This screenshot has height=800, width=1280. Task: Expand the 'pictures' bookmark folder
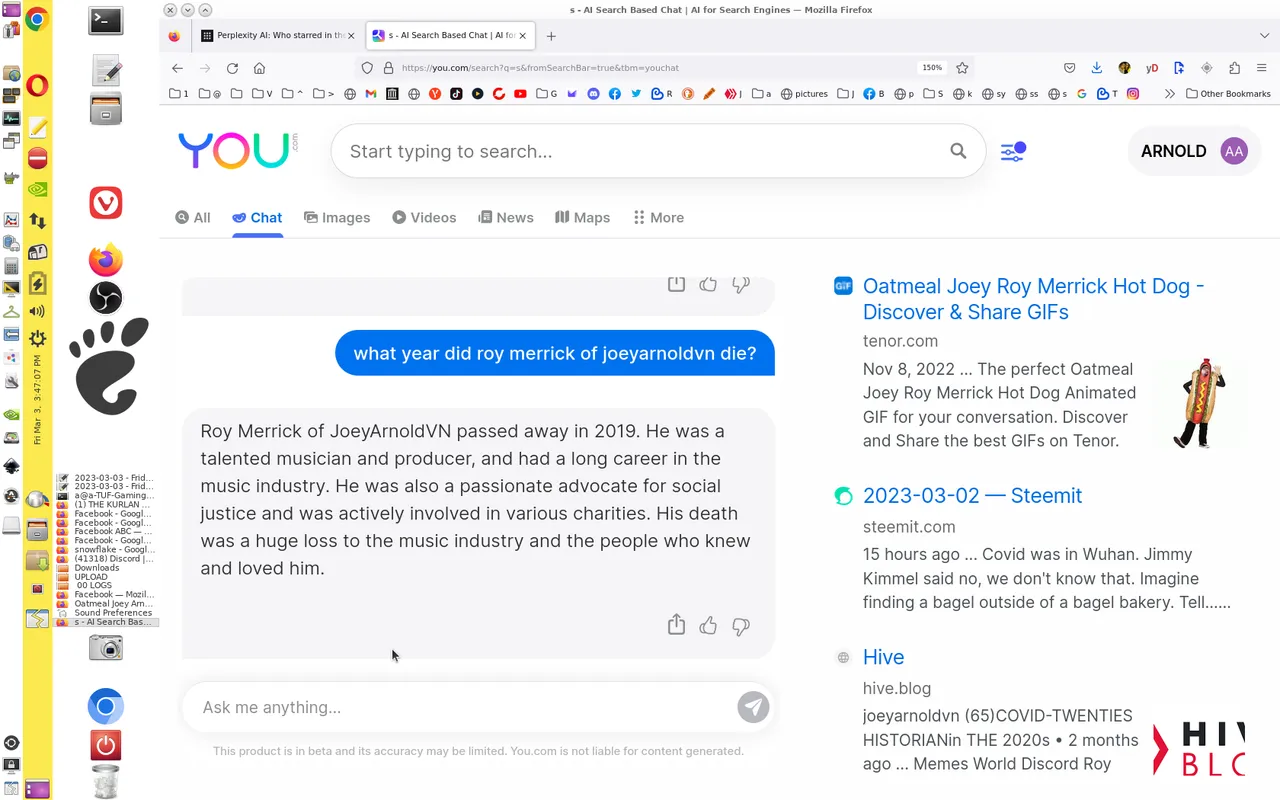[x=804, y=94]
